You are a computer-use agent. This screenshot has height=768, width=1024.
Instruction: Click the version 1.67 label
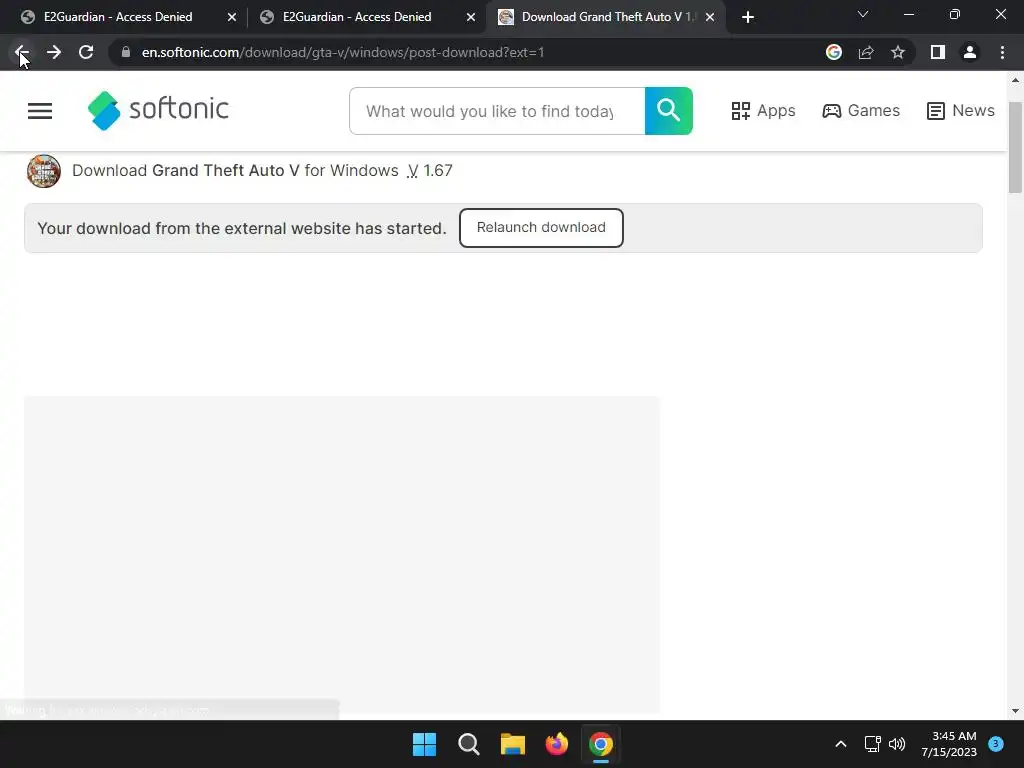coord(430,170)
